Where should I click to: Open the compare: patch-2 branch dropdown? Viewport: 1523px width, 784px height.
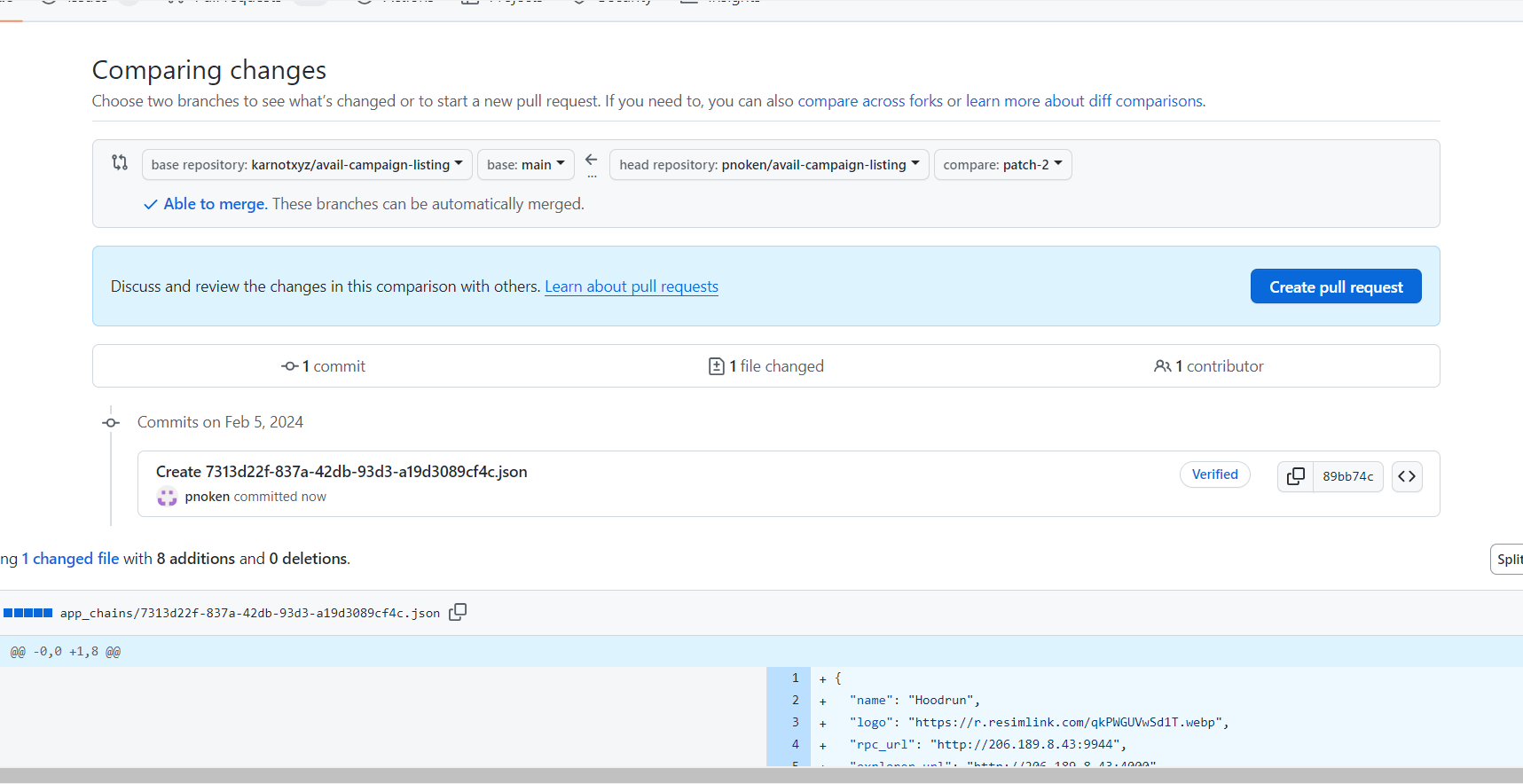[1002, 165]
